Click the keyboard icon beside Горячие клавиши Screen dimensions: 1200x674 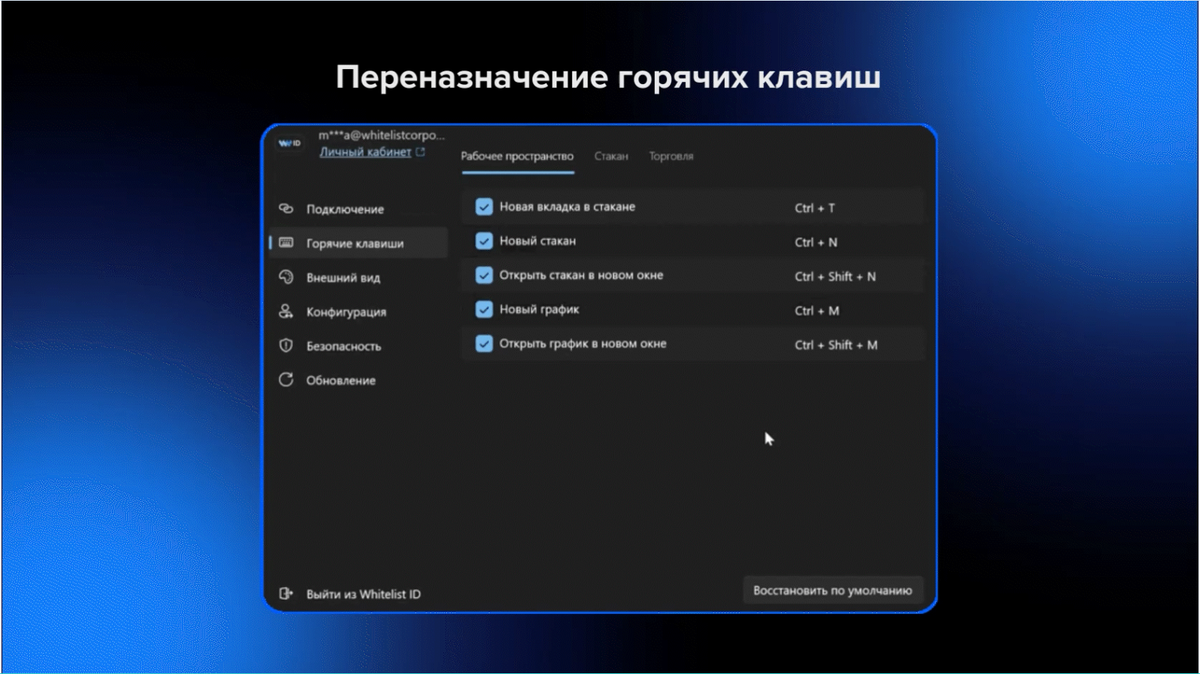tap(286, 243)
